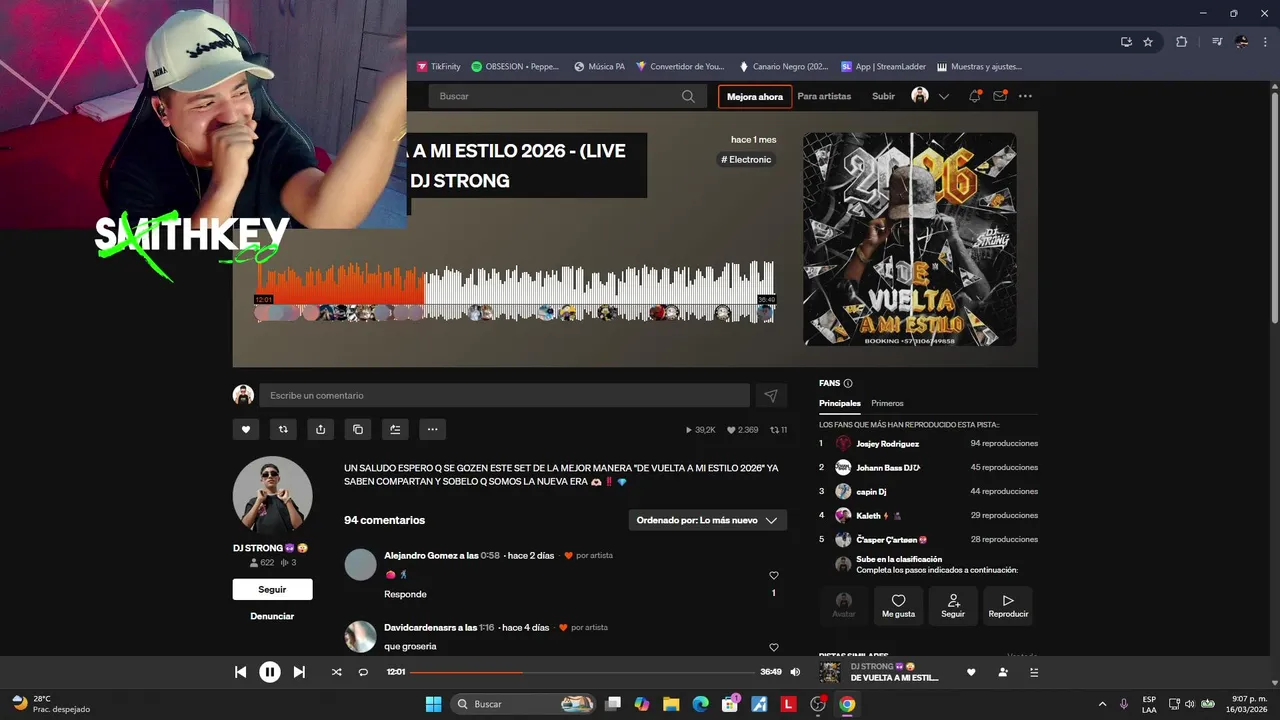Screen dimensions: 1280x720
Task: Open TikFinity bookmark
Action: point(438,67)
